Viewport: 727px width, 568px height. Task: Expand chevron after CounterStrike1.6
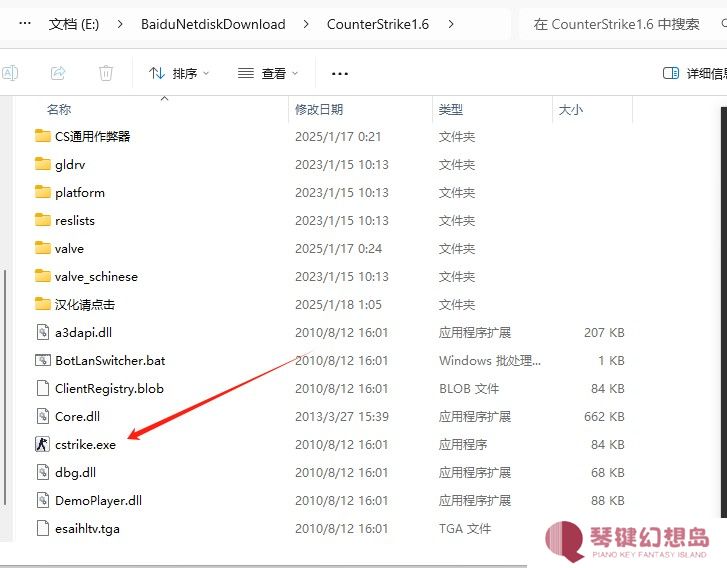click(451, 24)
